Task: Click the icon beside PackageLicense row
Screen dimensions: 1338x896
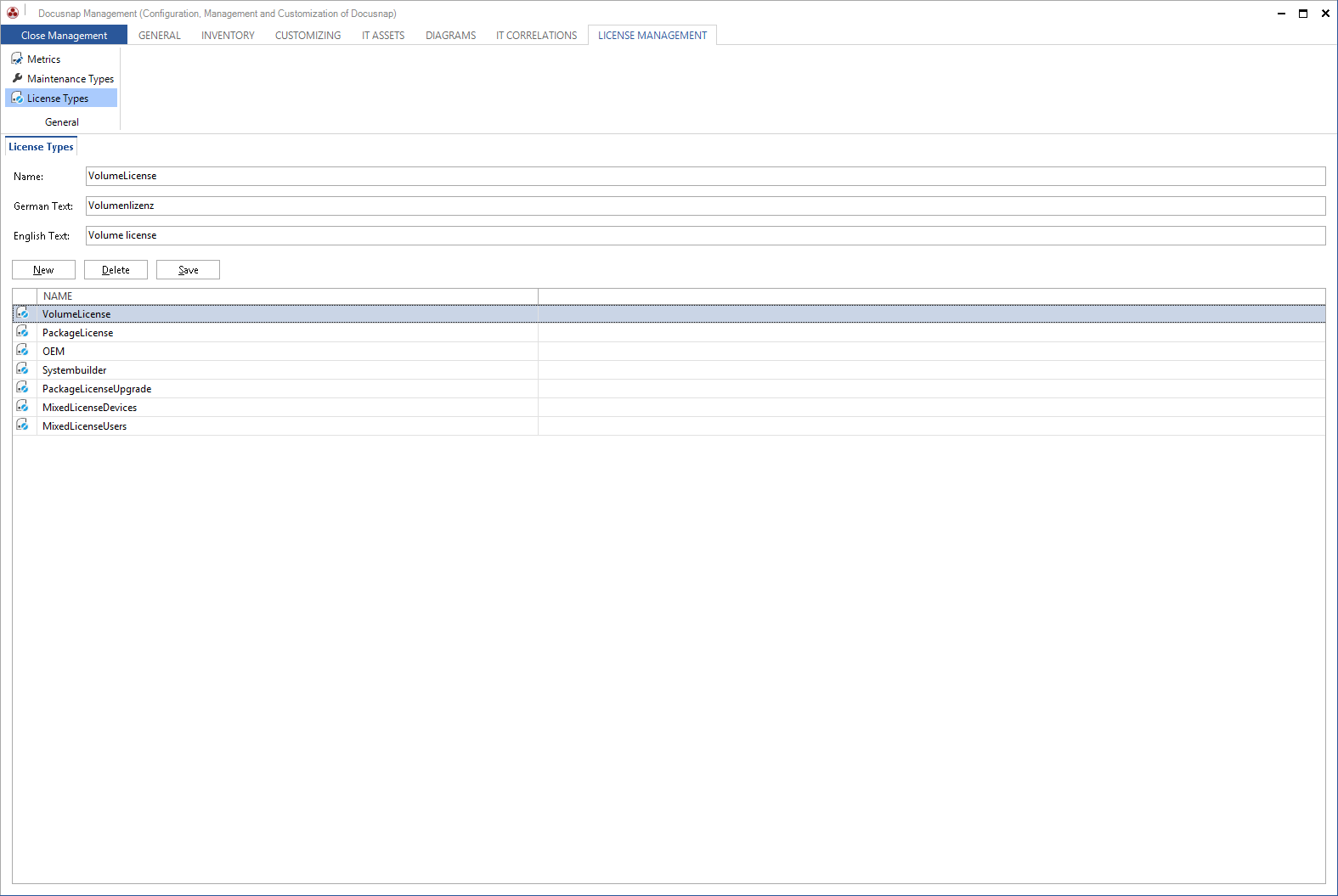Action: click(23, 332)
